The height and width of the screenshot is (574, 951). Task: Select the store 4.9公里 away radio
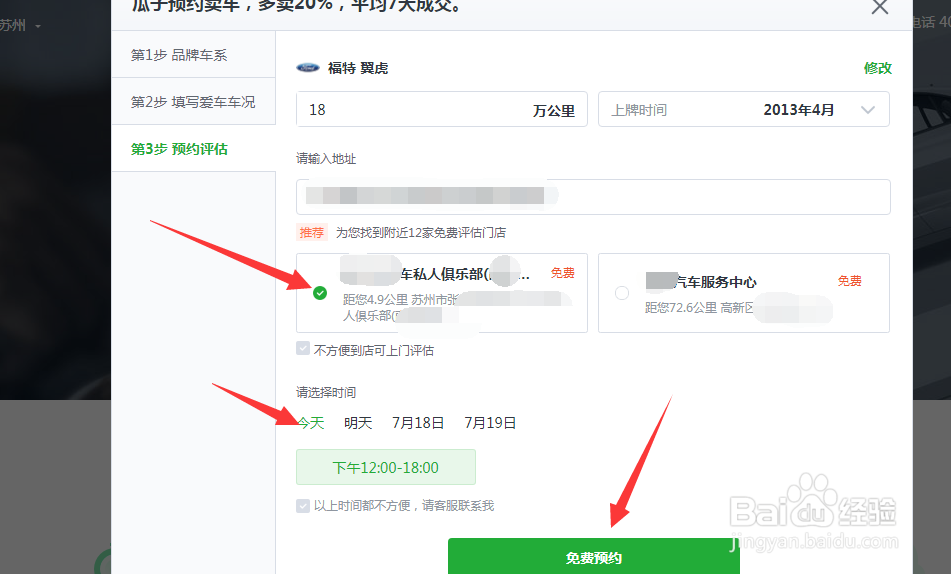pos(320,293)
